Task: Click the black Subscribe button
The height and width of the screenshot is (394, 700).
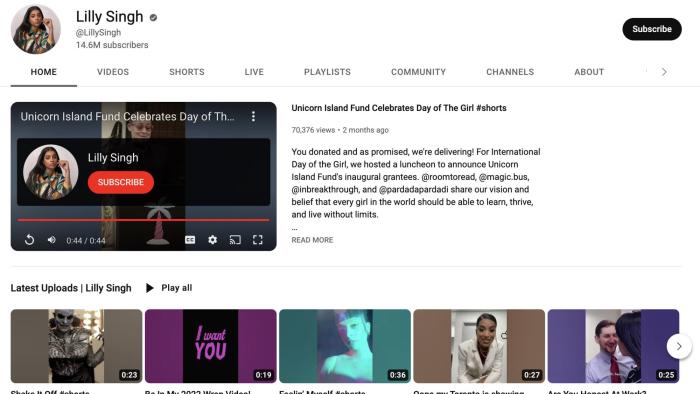Action: 652,29
